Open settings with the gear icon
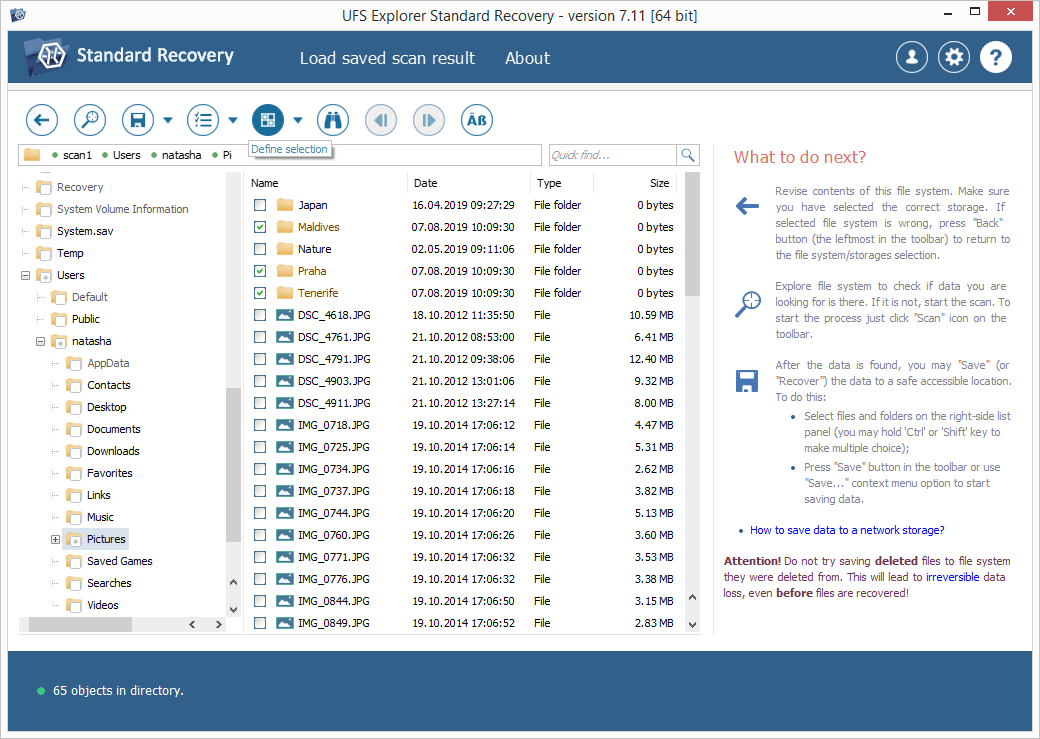 tap(954, 57)
